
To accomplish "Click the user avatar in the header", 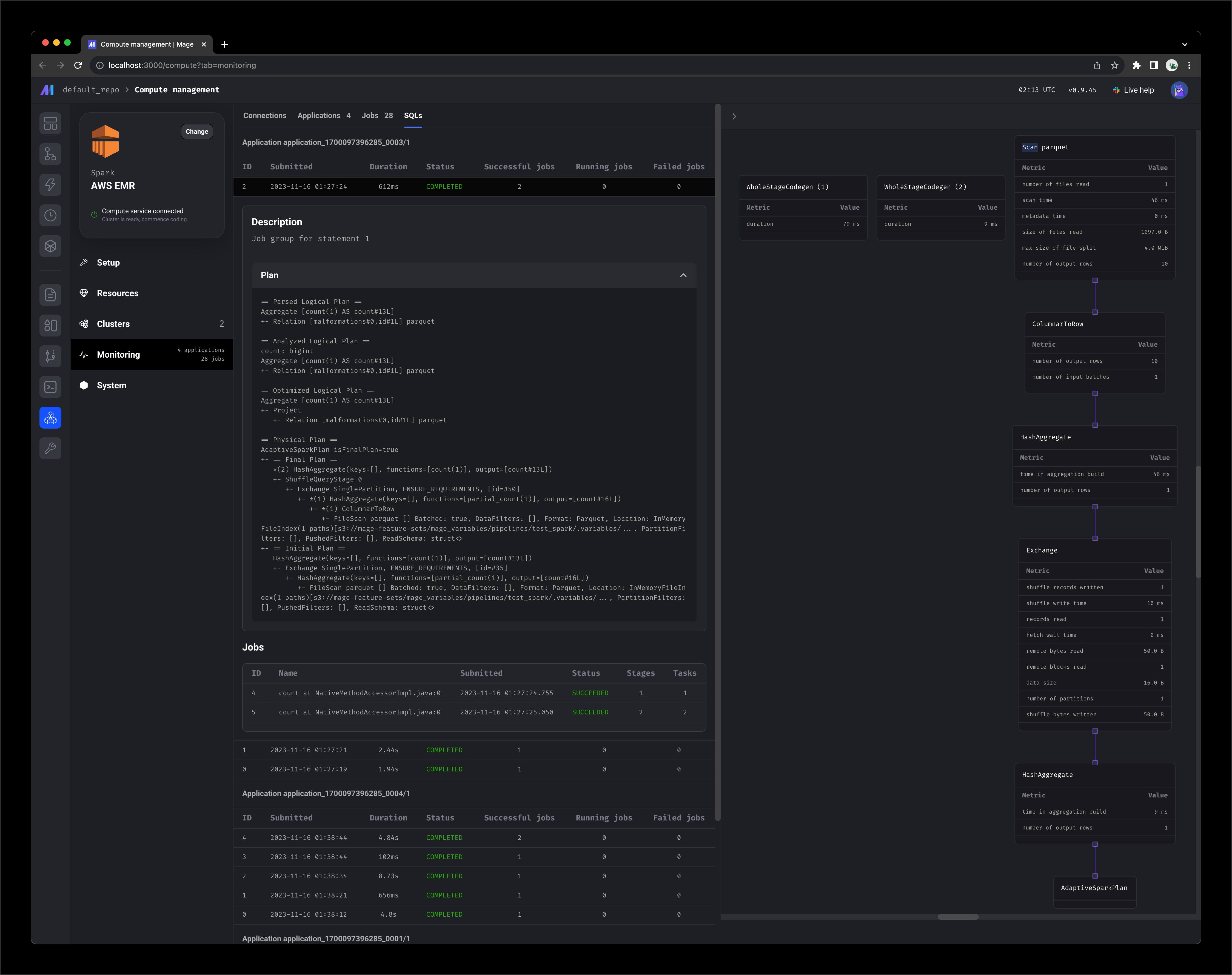I will click(x=1179, y=90).
